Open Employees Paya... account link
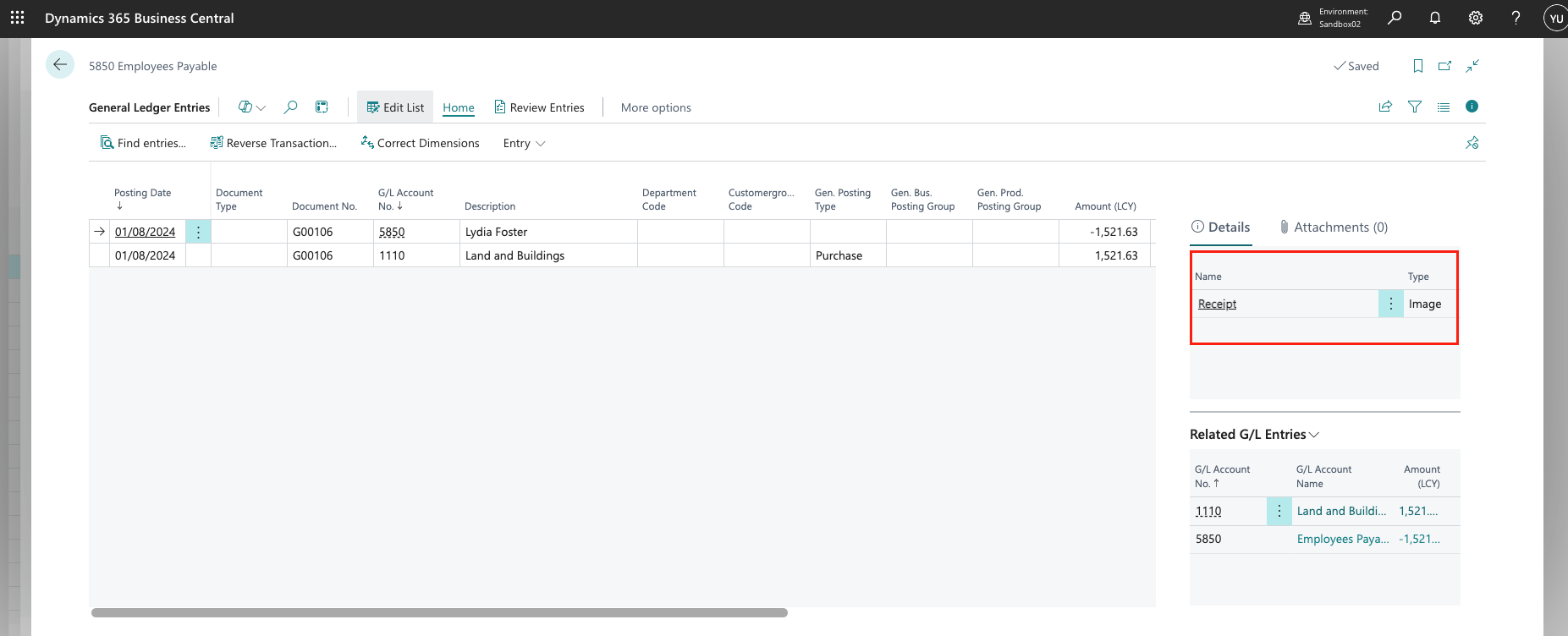 (1343, 539)
